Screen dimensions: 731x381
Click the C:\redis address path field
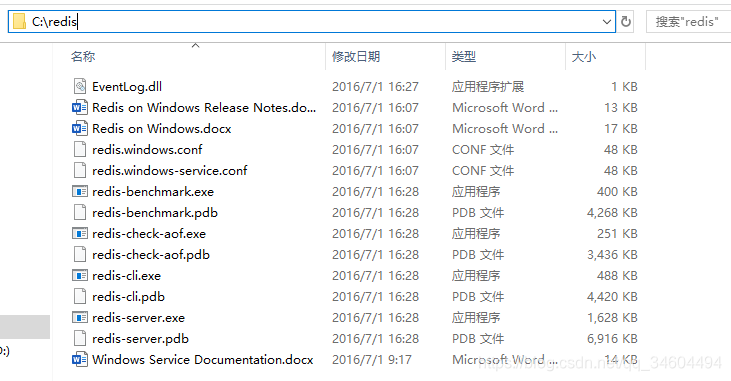pyautogui.click(x=311, y=21)
